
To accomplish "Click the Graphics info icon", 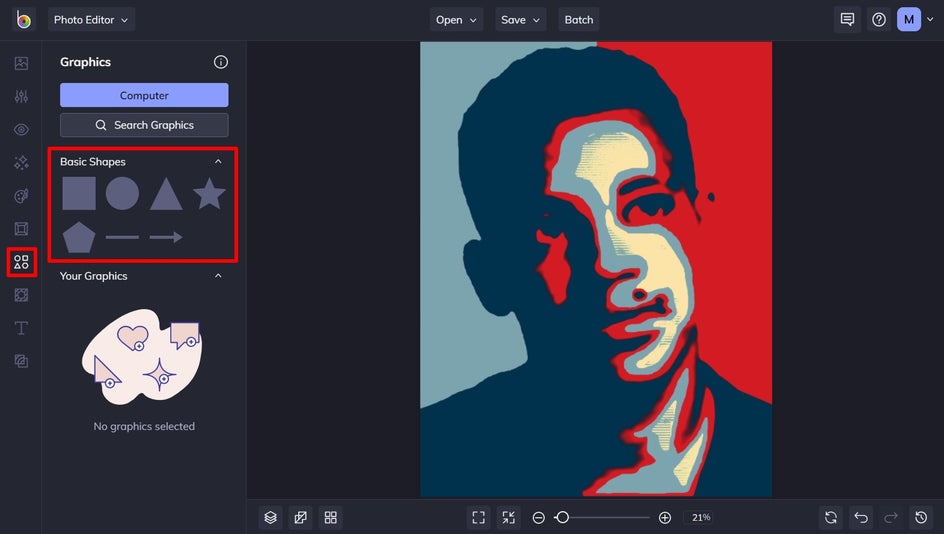I will pyautogui.click(x=221, y=62).
